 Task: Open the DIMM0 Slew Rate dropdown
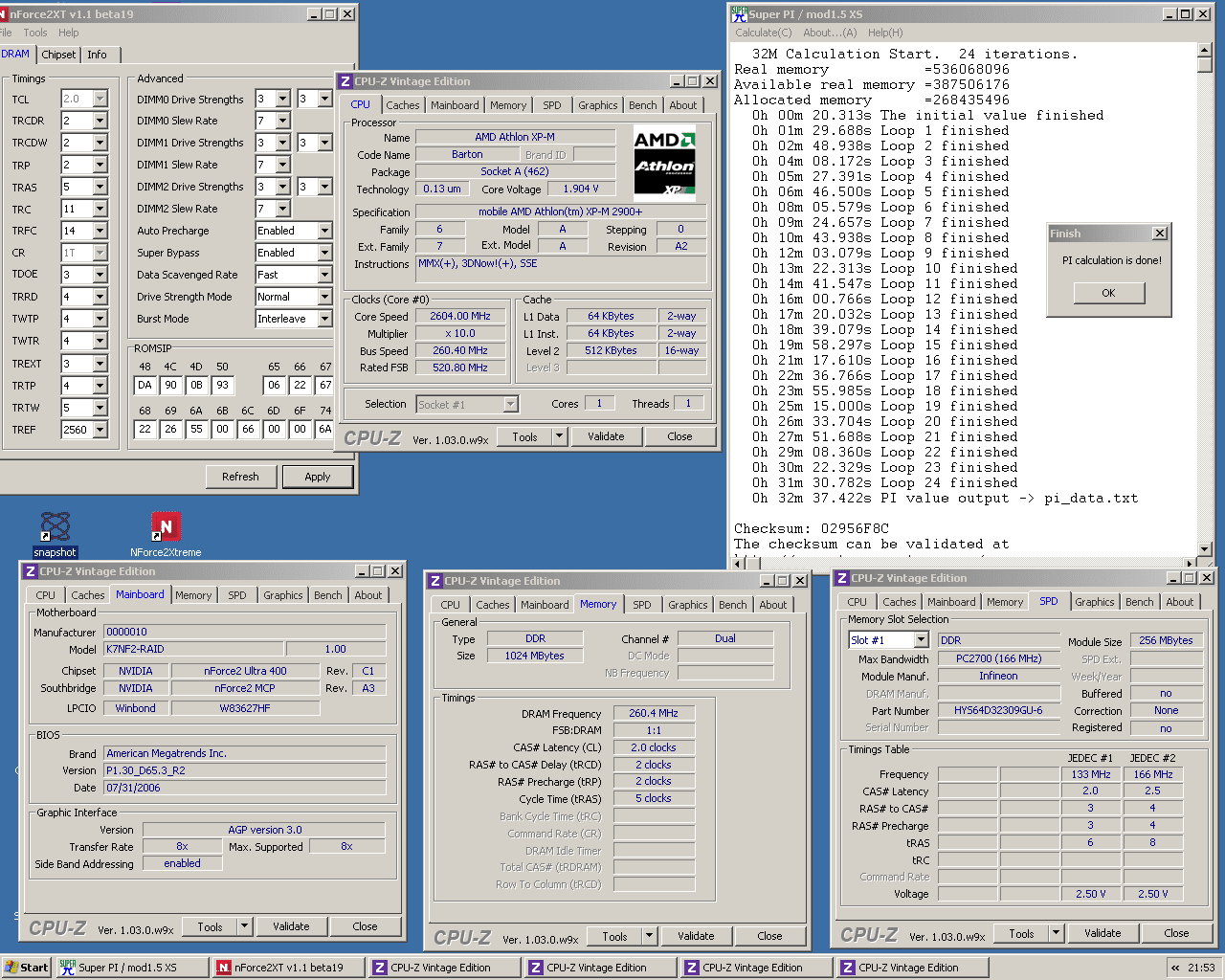coord(282,121)
